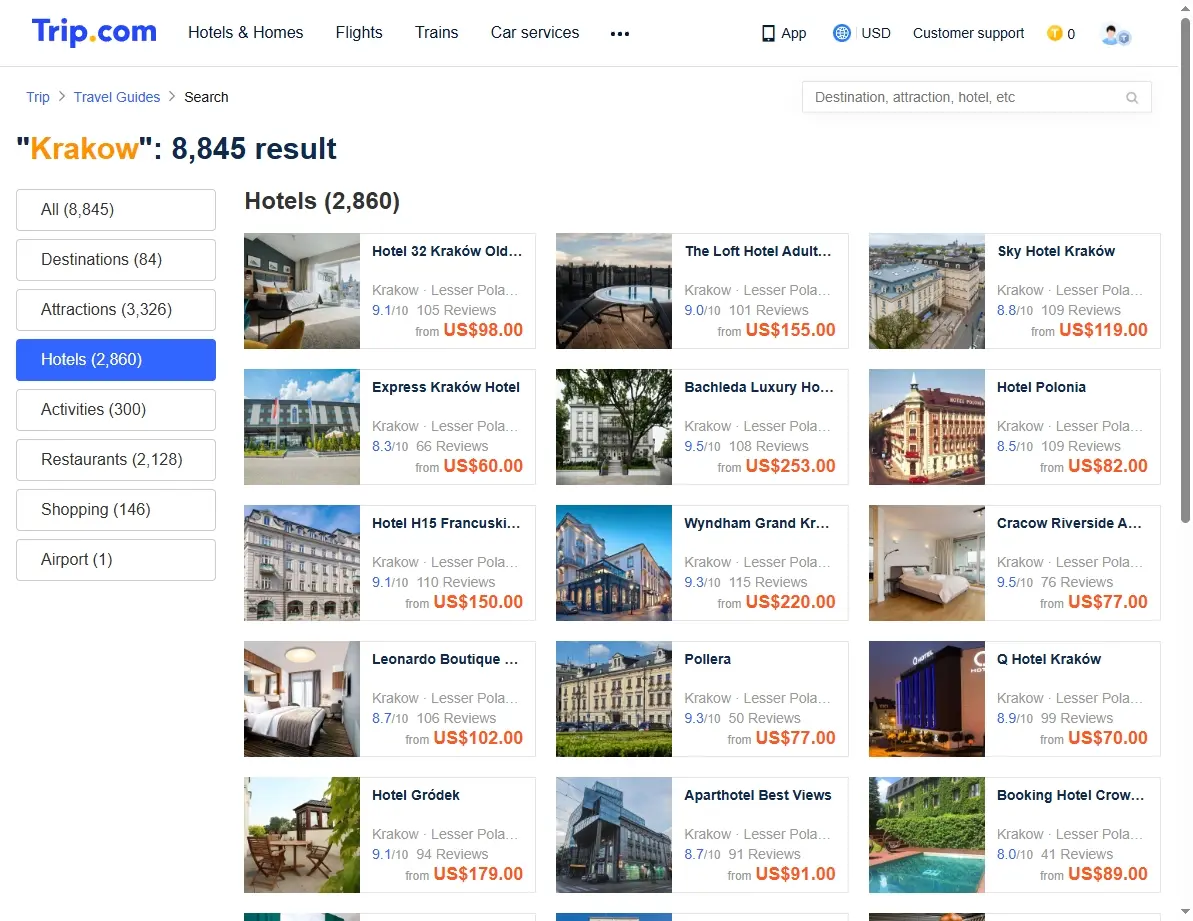The width and height of the screenshot is (1193, 921).
Task: Open Pollera hotel photo
Action: 614,700
